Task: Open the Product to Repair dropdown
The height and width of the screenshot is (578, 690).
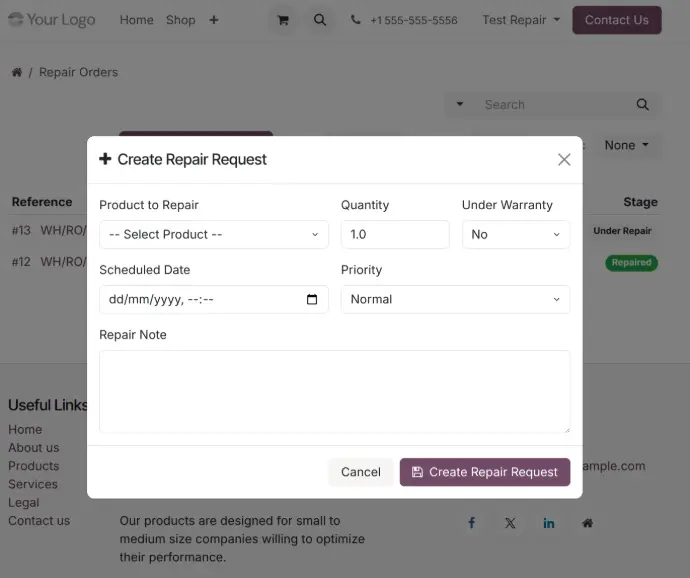Action: (214, 234)
